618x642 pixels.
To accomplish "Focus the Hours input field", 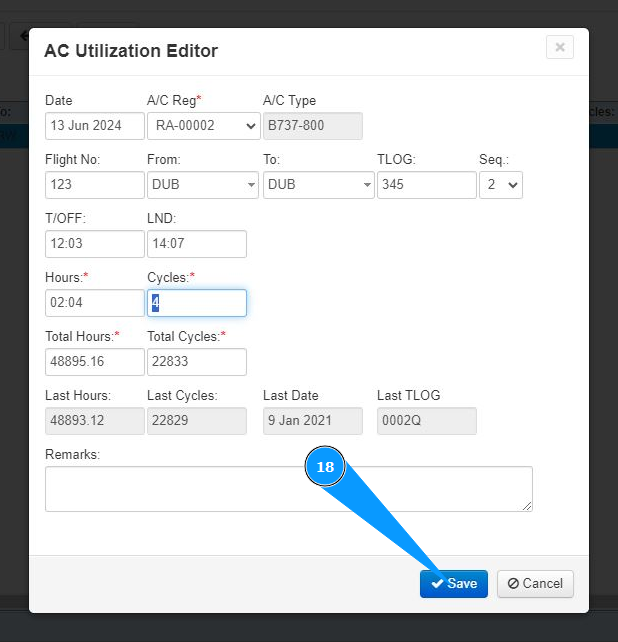I will tap(95, 303).
